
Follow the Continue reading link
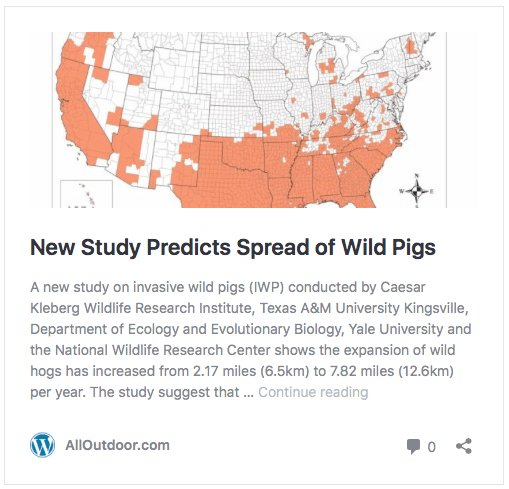click(313, 392)
